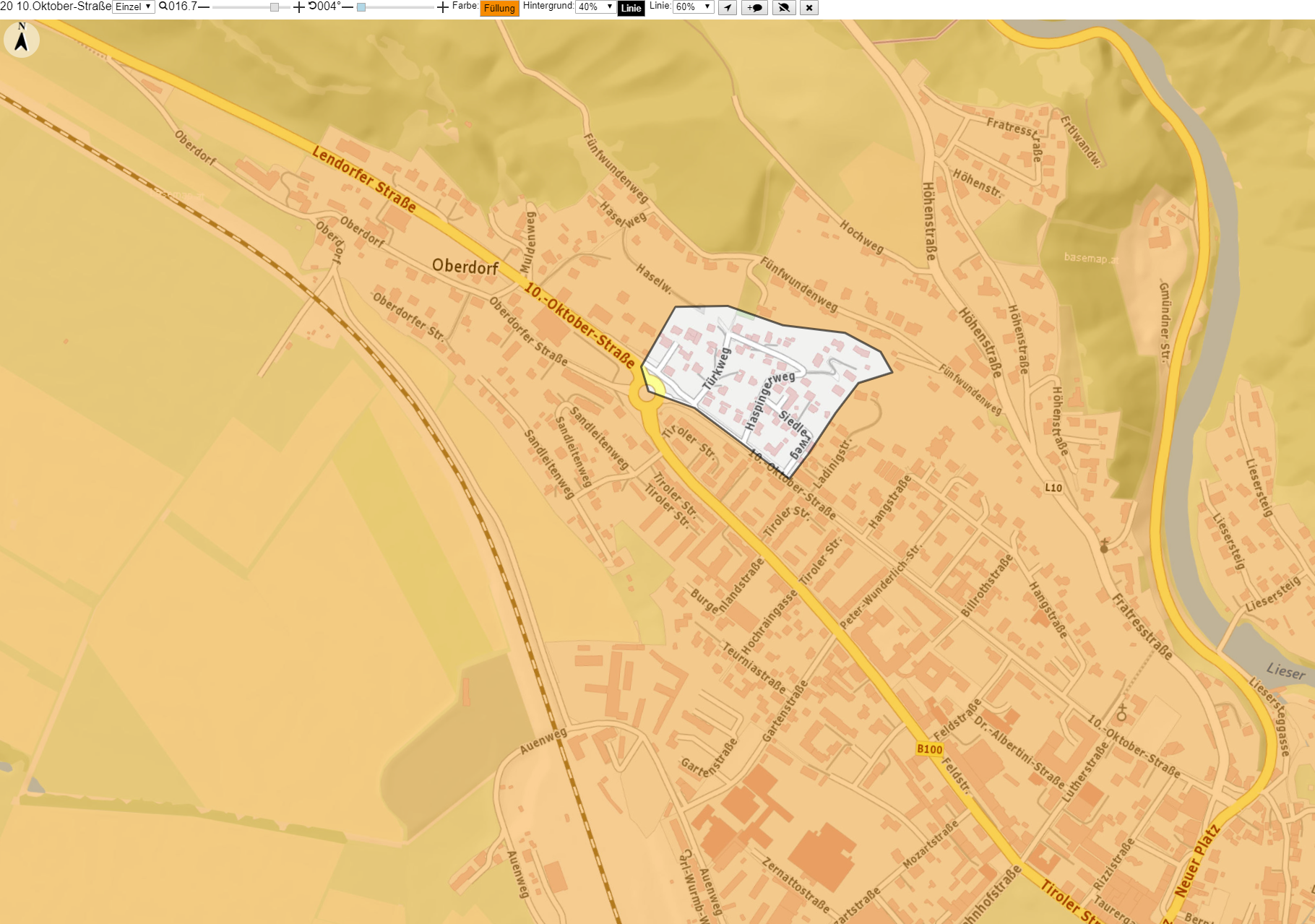Click the rotation reset arrow icon

(x=313, y=7)
